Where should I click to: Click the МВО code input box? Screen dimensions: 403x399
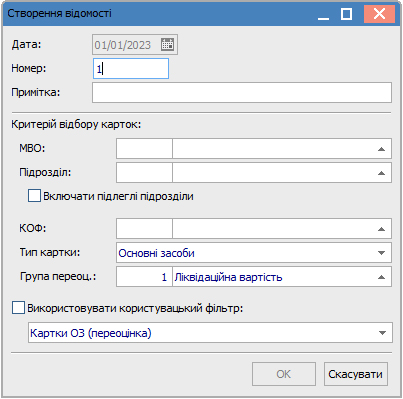point(144,149)
